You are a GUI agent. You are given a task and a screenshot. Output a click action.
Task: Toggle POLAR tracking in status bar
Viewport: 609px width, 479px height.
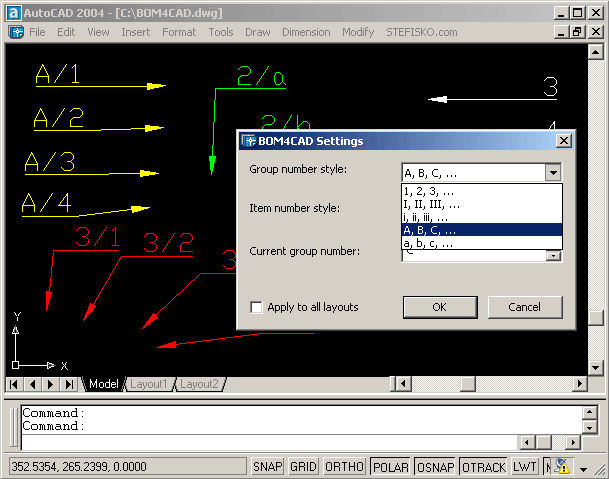coord(390,466)
